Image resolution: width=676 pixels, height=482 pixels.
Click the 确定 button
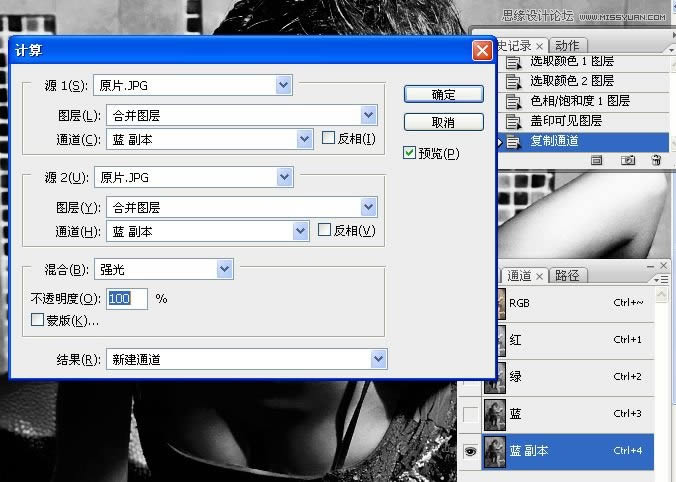click(x=443, y=94)
